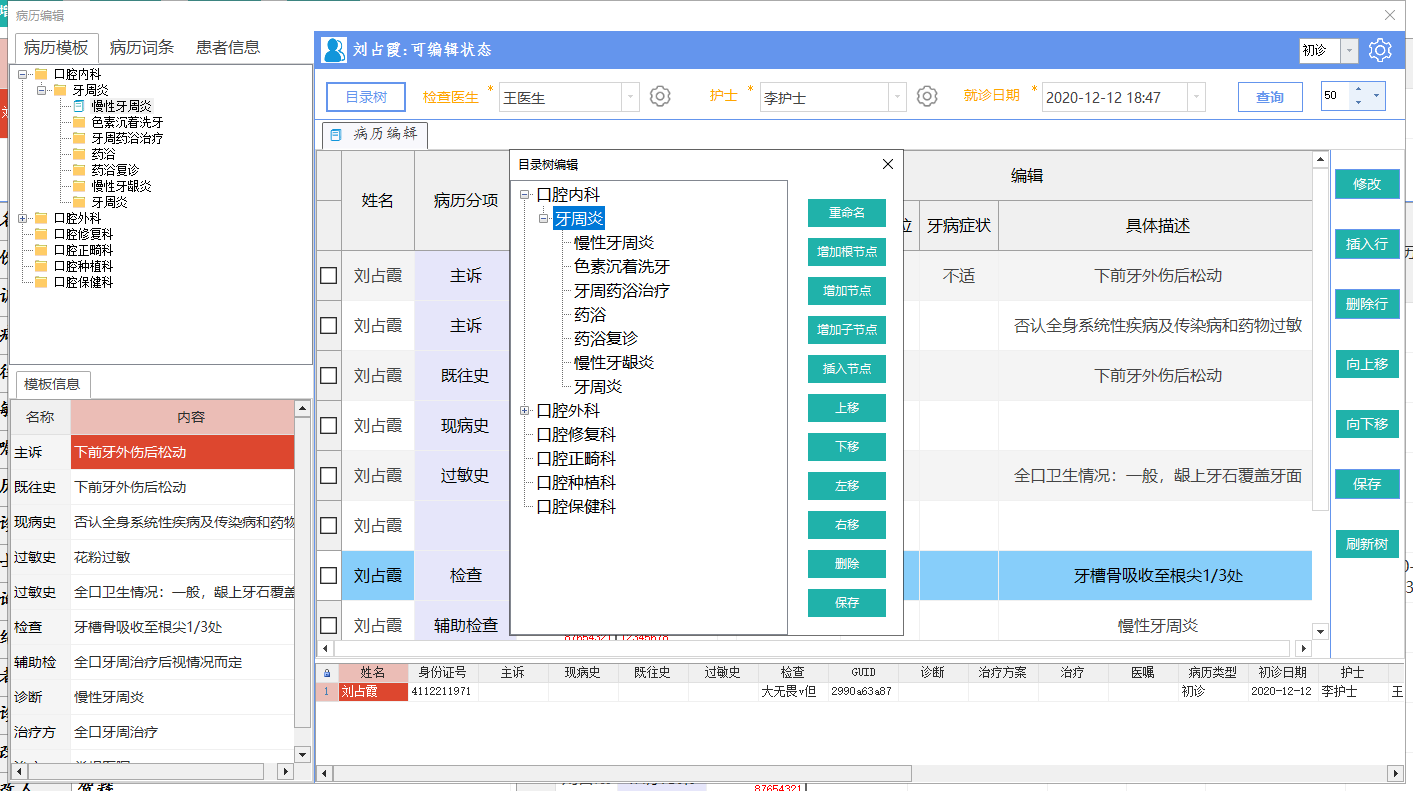Select 口腔种植科 in 目录树编辑 dialog
Screen dimensions: 1413x791
(576, 483)
